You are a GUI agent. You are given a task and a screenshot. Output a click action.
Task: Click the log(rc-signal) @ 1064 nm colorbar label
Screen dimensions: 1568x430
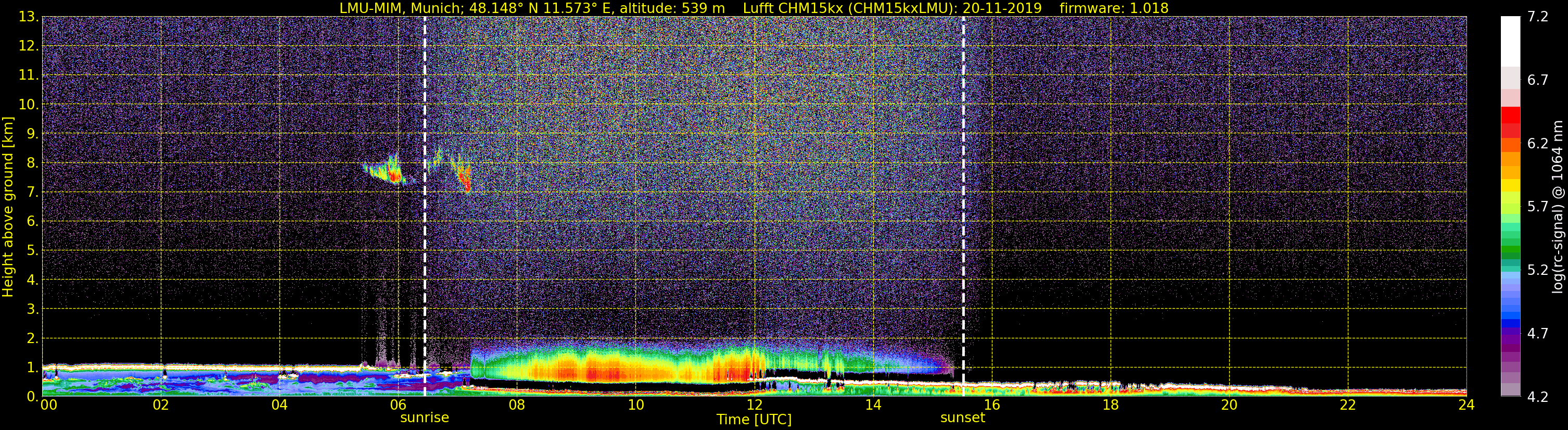1558,207
